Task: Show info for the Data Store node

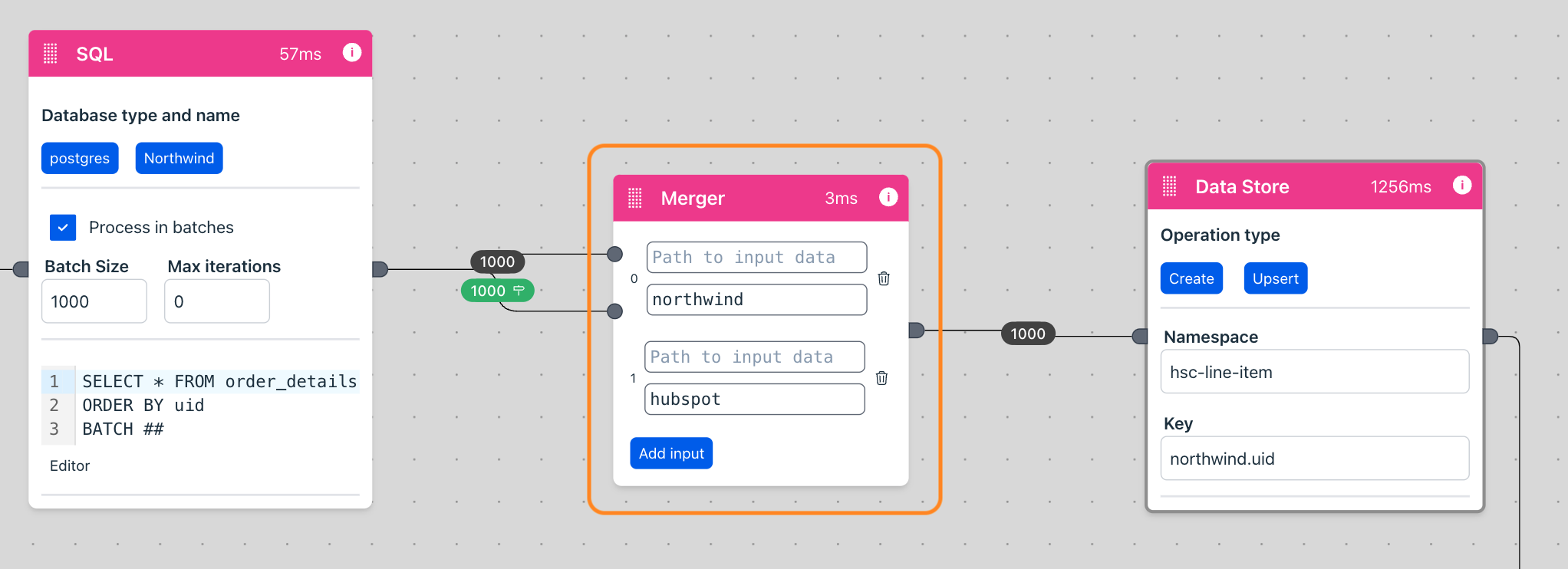Action: [1461, 186]
